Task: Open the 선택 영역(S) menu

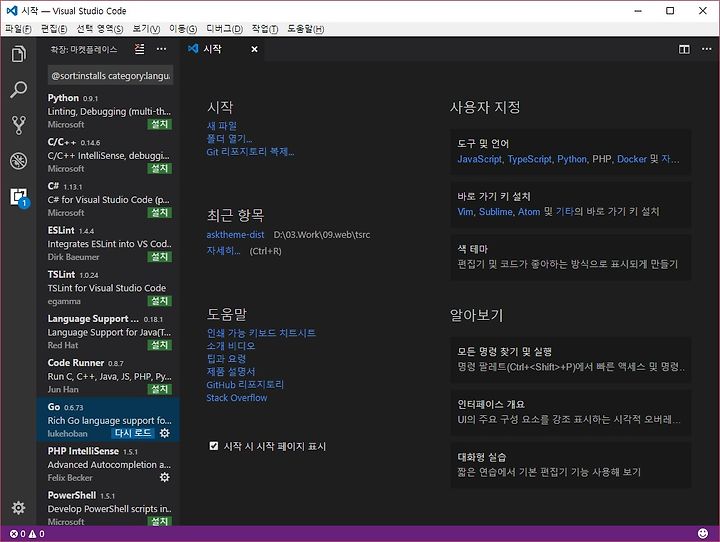Action: click(100, 29)
